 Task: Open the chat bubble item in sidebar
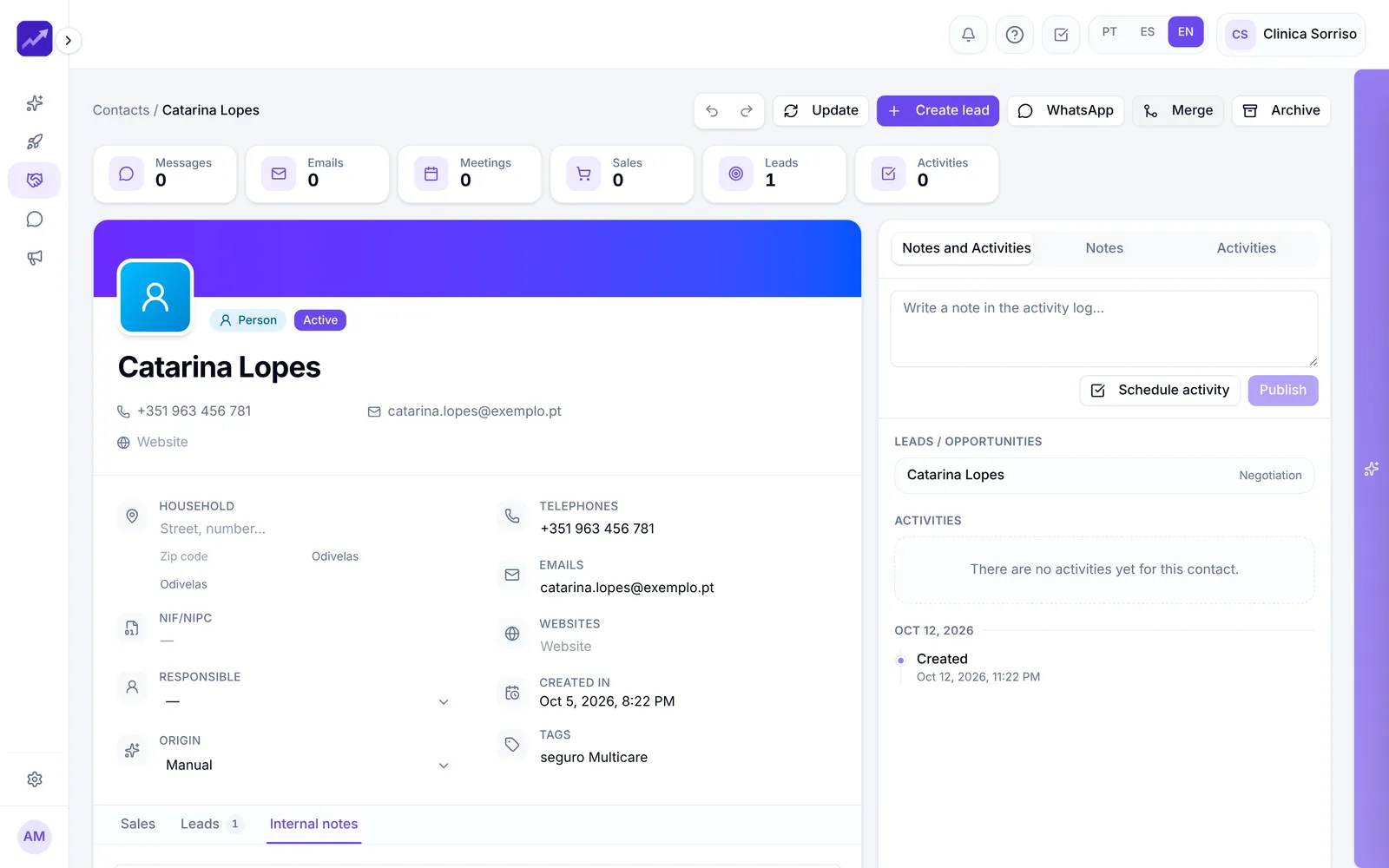(35, 219)
